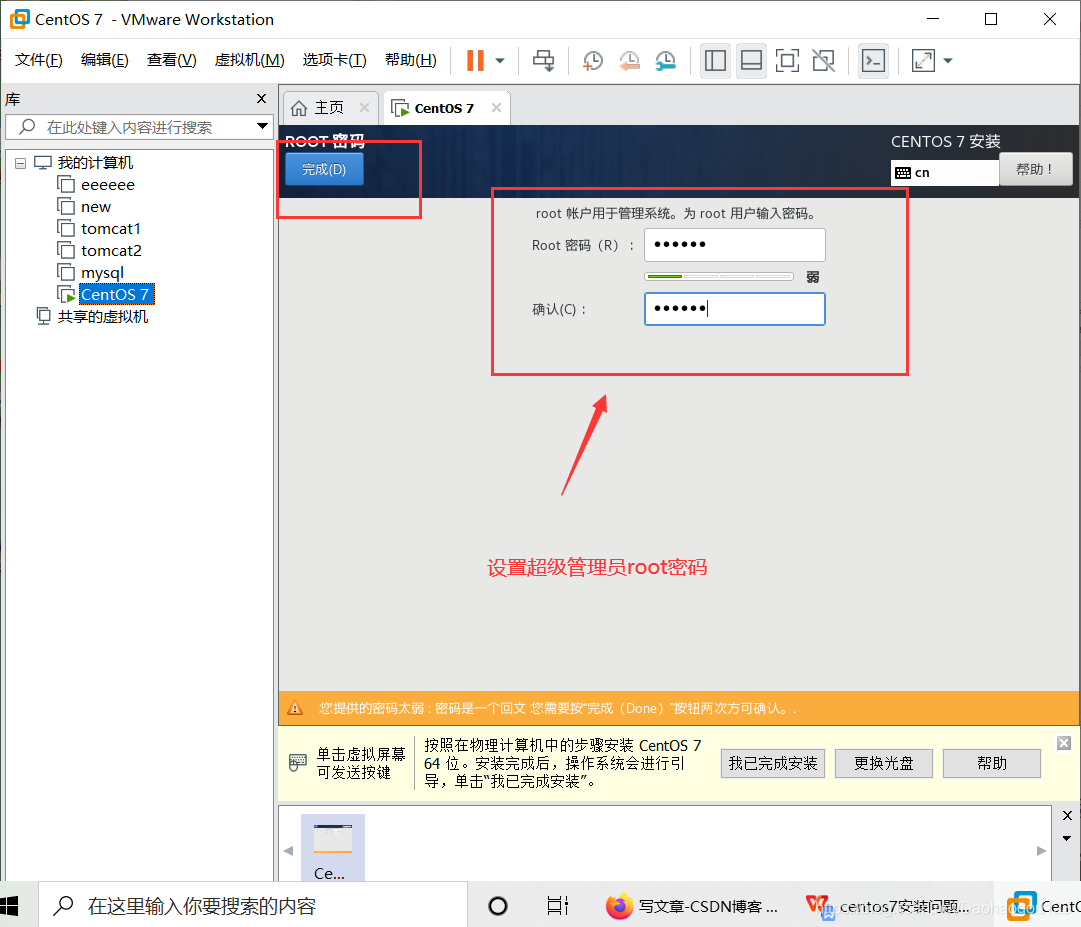Click the 我已完成安装 button
The width and height of the screenshot is (1081, 927).
click(x=772, y=763)
